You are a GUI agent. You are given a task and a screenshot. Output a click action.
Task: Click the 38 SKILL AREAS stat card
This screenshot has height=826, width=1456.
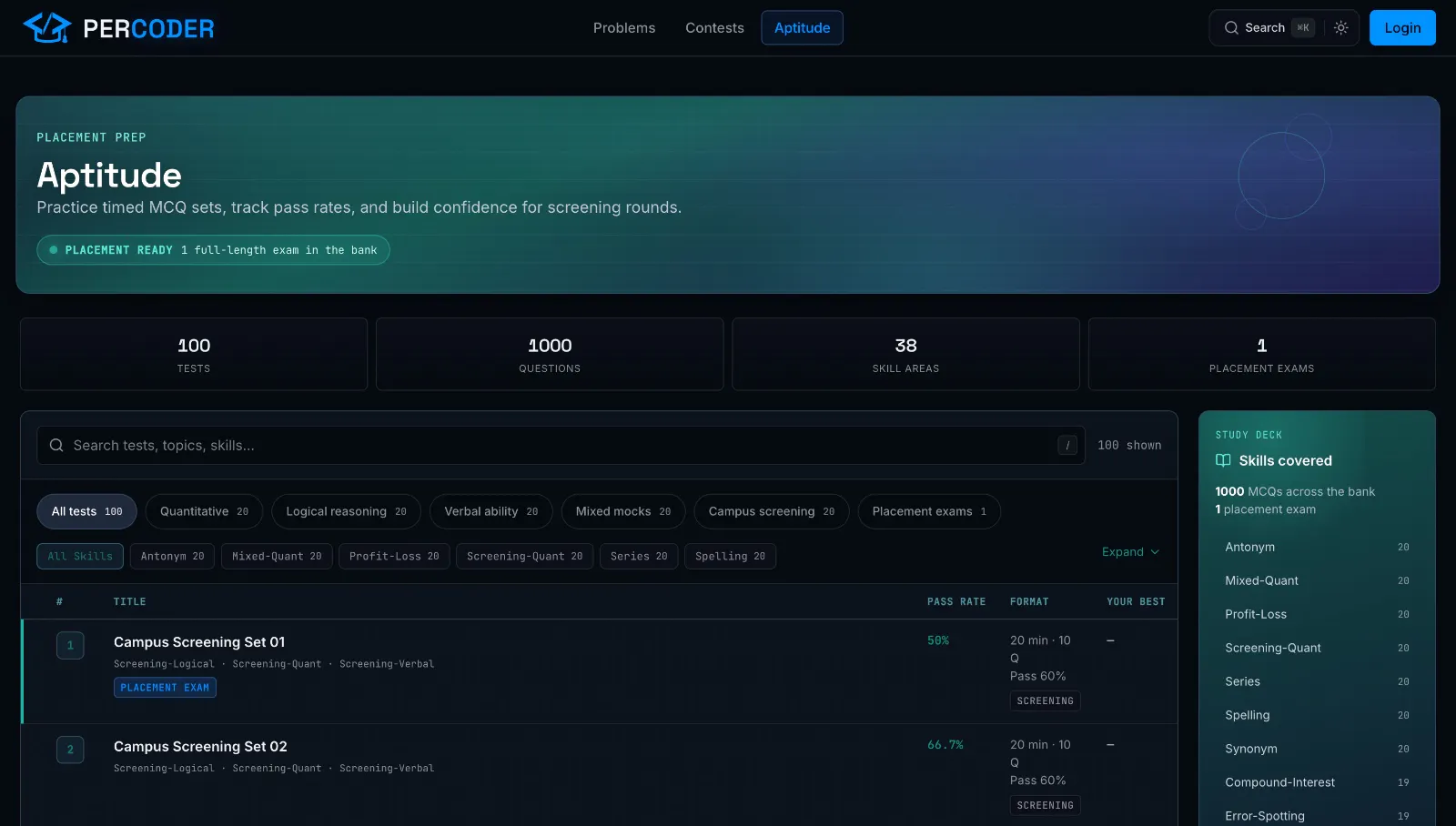click(x=905, y=355)
